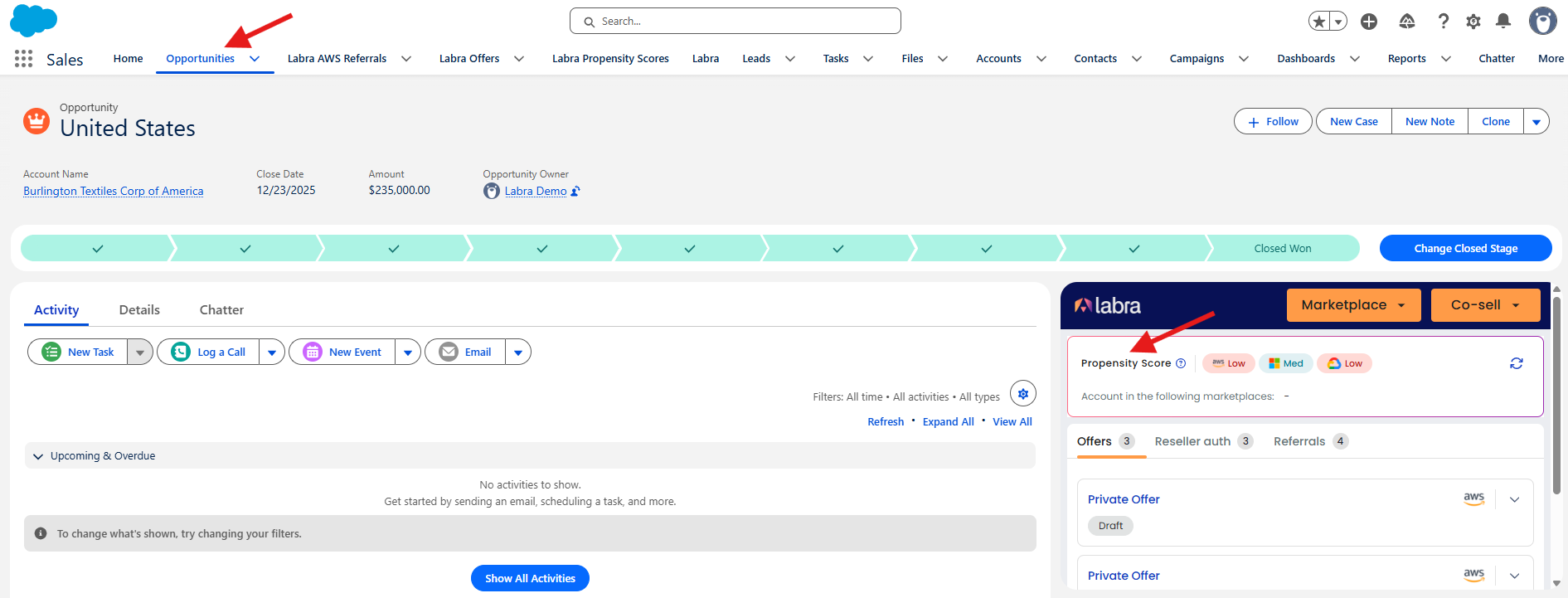1568x598 pixels.
Task: Open Labra Demo owner link
Action: (536, 192)
